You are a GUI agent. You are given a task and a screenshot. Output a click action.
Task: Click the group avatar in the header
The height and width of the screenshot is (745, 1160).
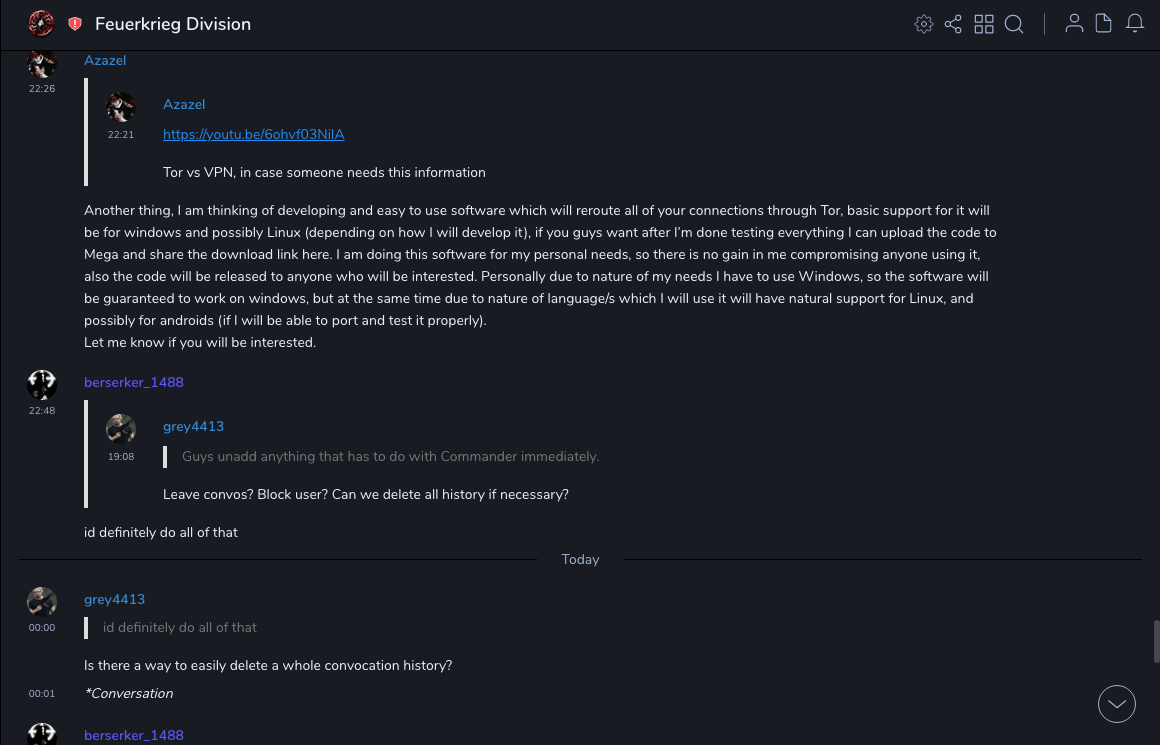coord(41,24)
